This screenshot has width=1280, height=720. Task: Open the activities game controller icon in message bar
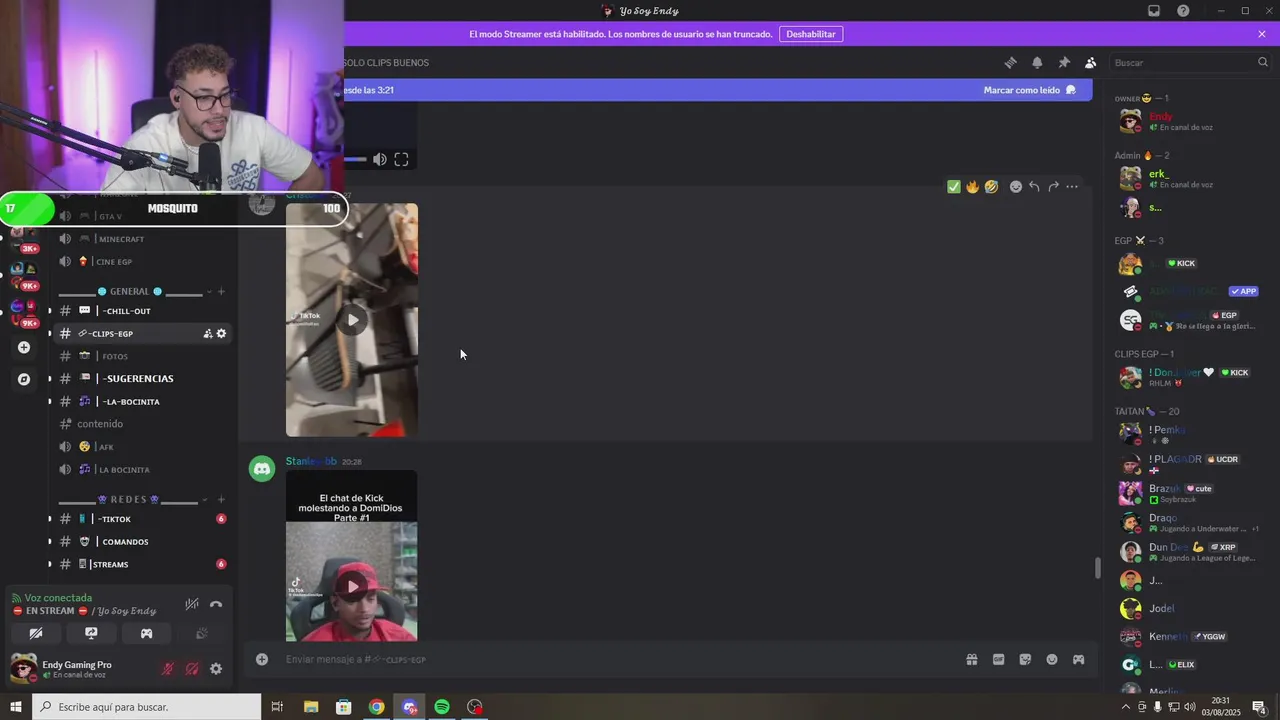tap(1078, 659)
